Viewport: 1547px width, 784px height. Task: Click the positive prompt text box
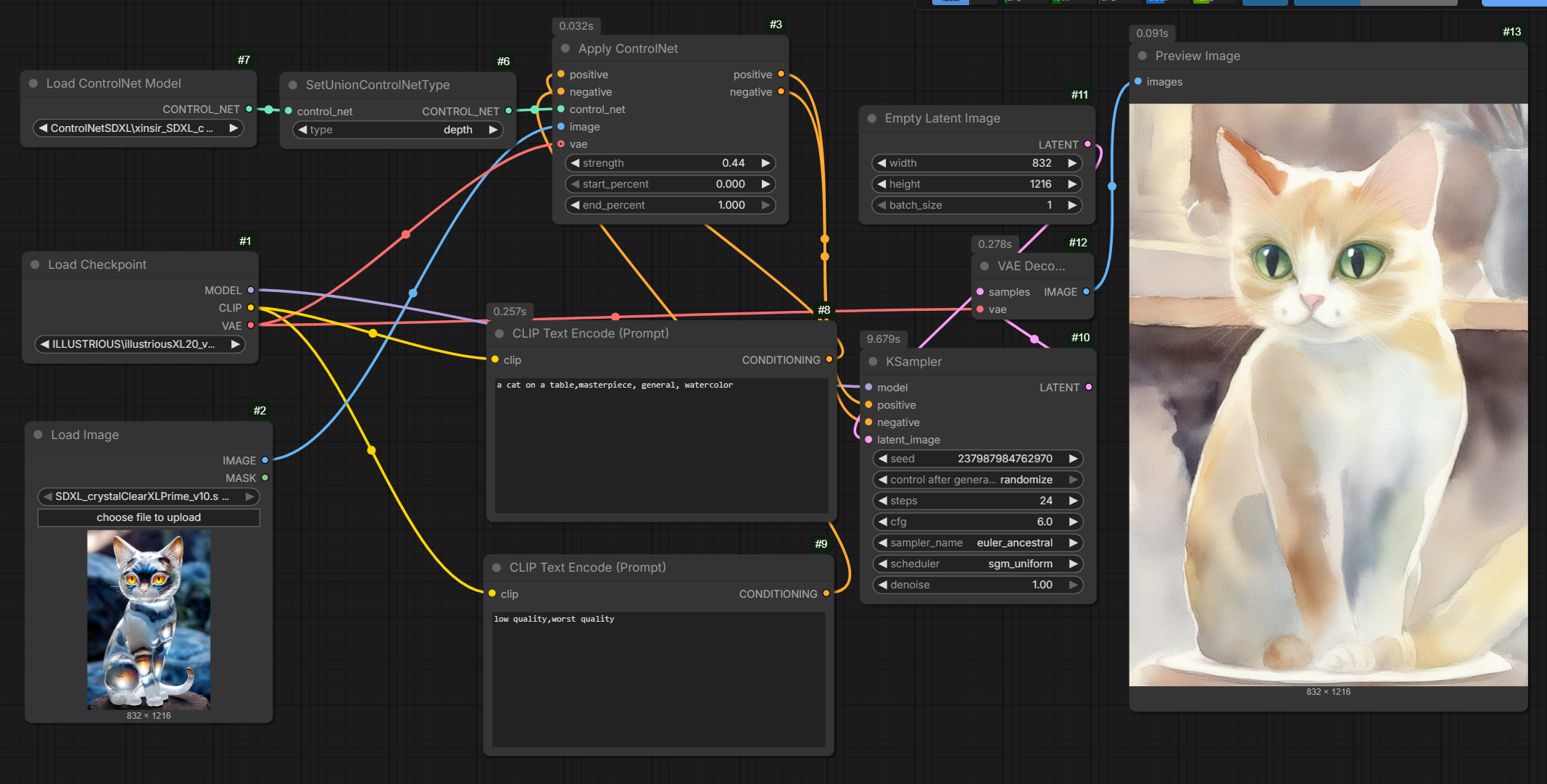[x=660, y=444]
